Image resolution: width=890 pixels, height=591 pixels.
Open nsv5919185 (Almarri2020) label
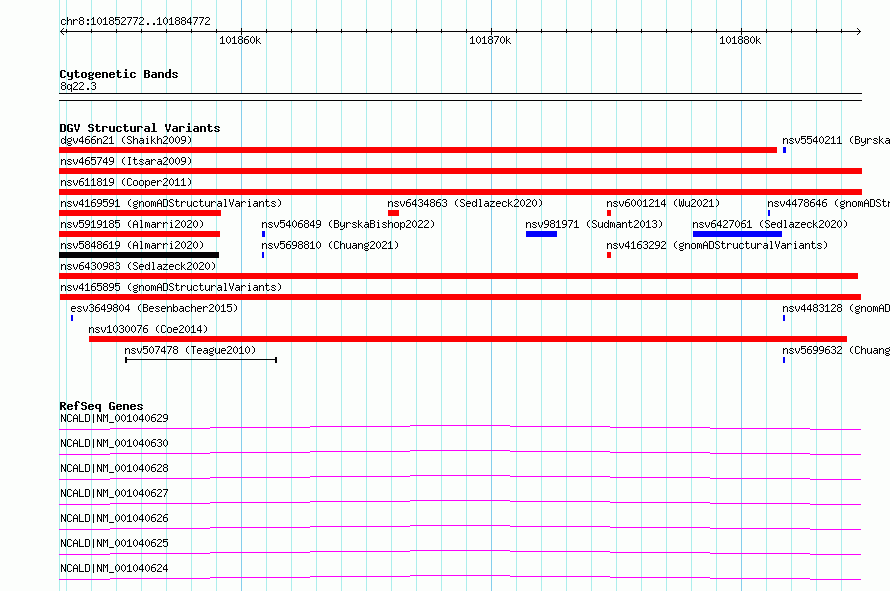point(132,224)
